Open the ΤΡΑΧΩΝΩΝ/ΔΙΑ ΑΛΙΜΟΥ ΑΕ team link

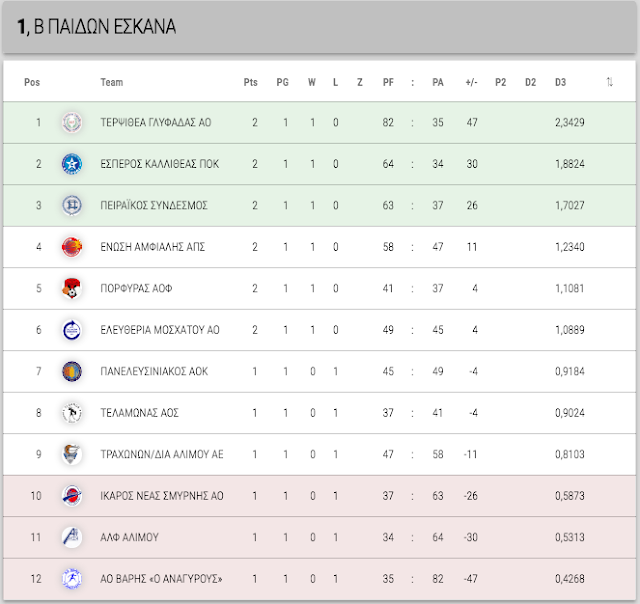pos(162,454)
